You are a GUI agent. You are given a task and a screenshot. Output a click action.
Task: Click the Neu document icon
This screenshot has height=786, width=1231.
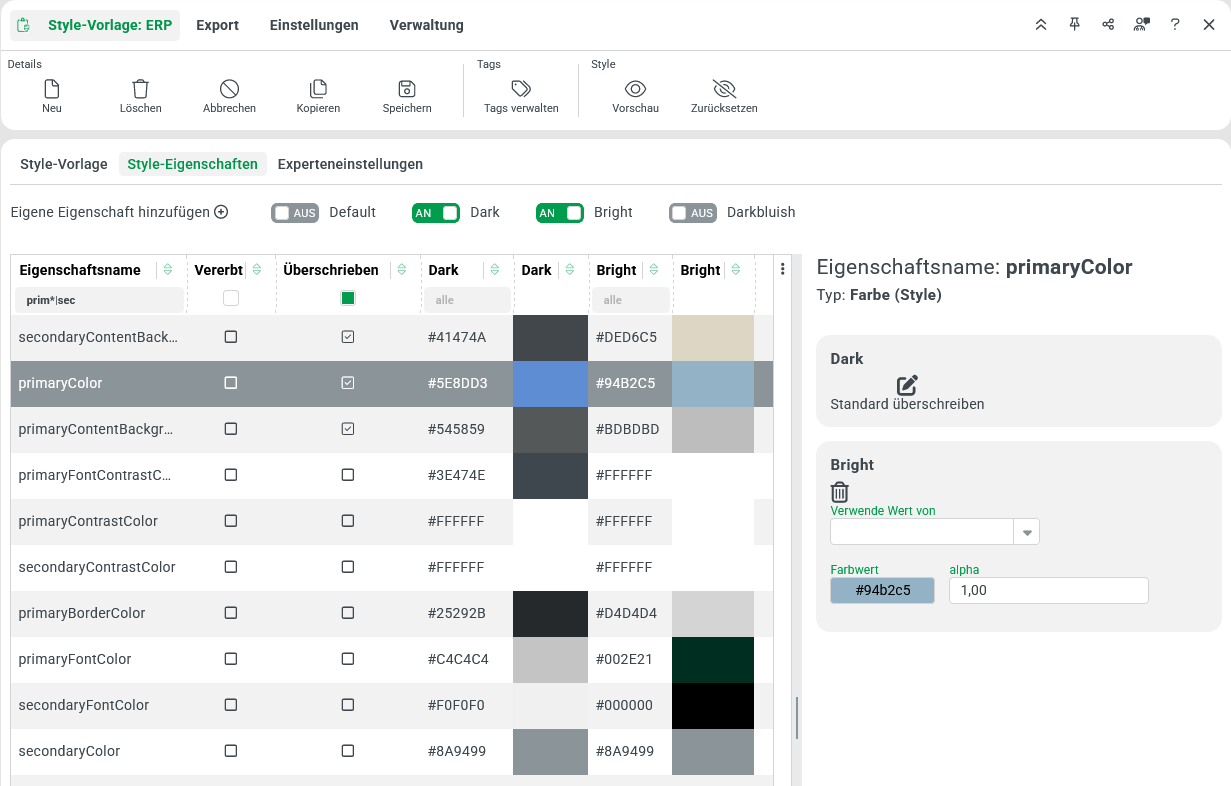(x=52, y=89)
